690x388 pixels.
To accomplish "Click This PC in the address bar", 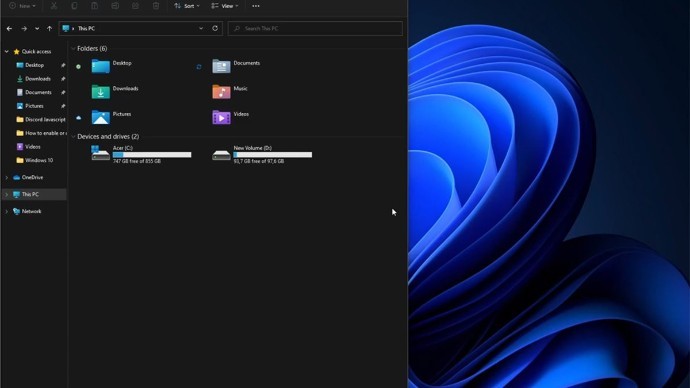I will pos(86,29).
